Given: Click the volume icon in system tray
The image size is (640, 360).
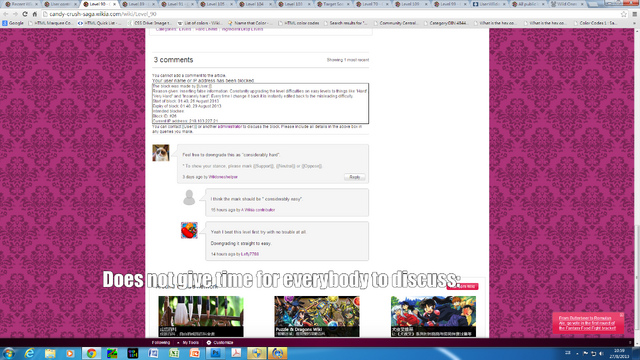Looking at the screenshot, I should (601, 353).
